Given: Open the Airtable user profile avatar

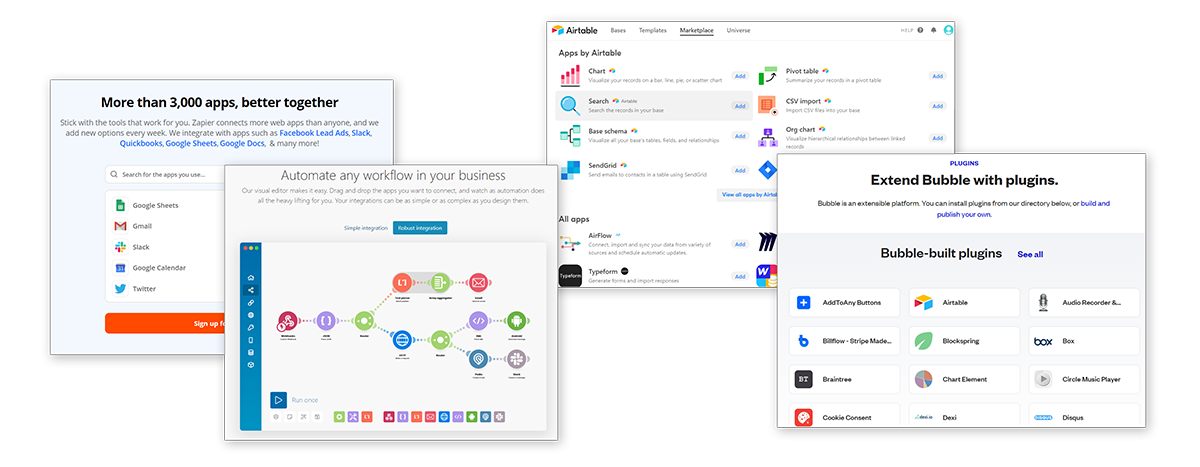Looking at the screenshot, I should click(948, 31).
